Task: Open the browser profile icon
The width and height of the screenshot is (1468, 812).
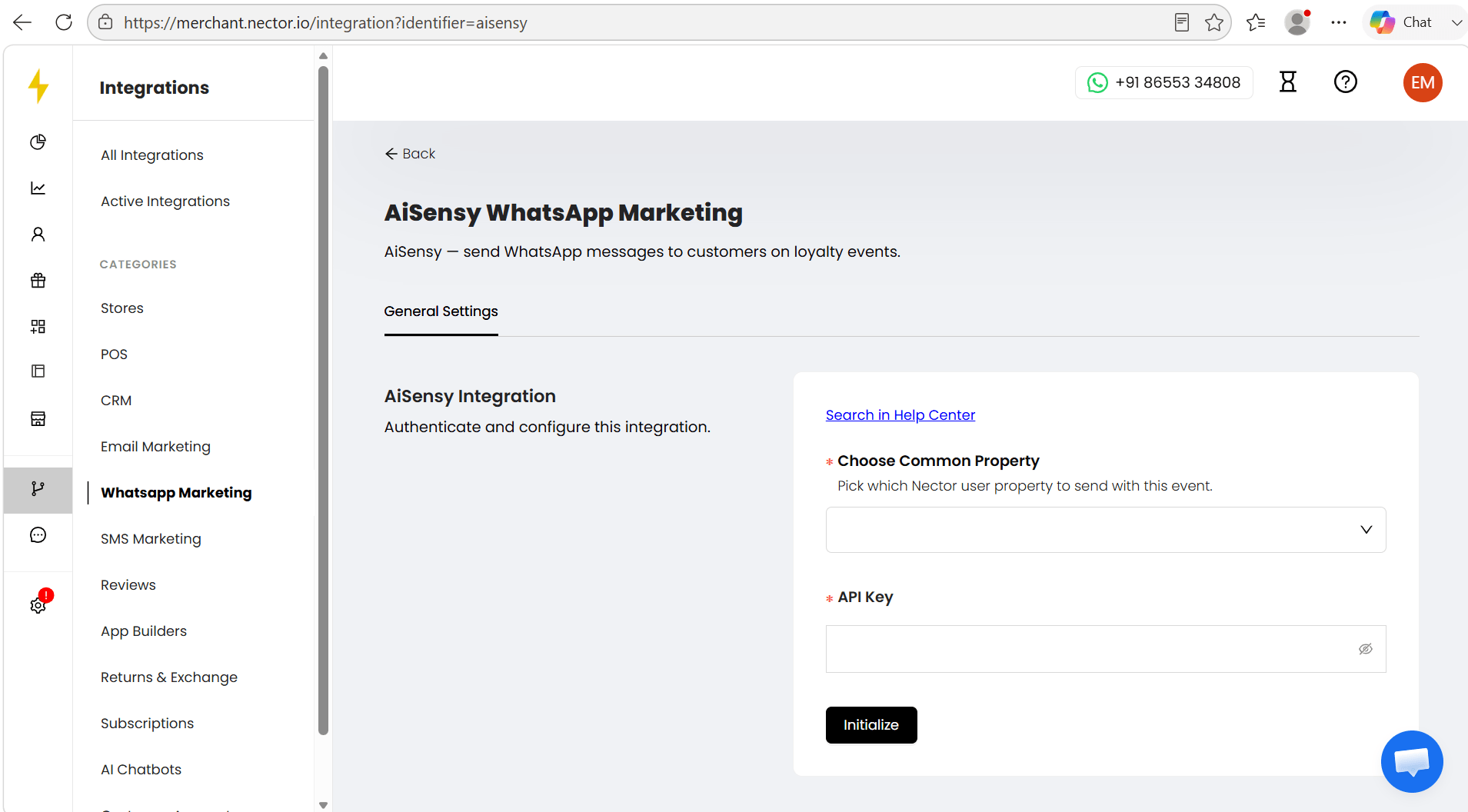Action: pyautogui.click(x=1297, y=22)
